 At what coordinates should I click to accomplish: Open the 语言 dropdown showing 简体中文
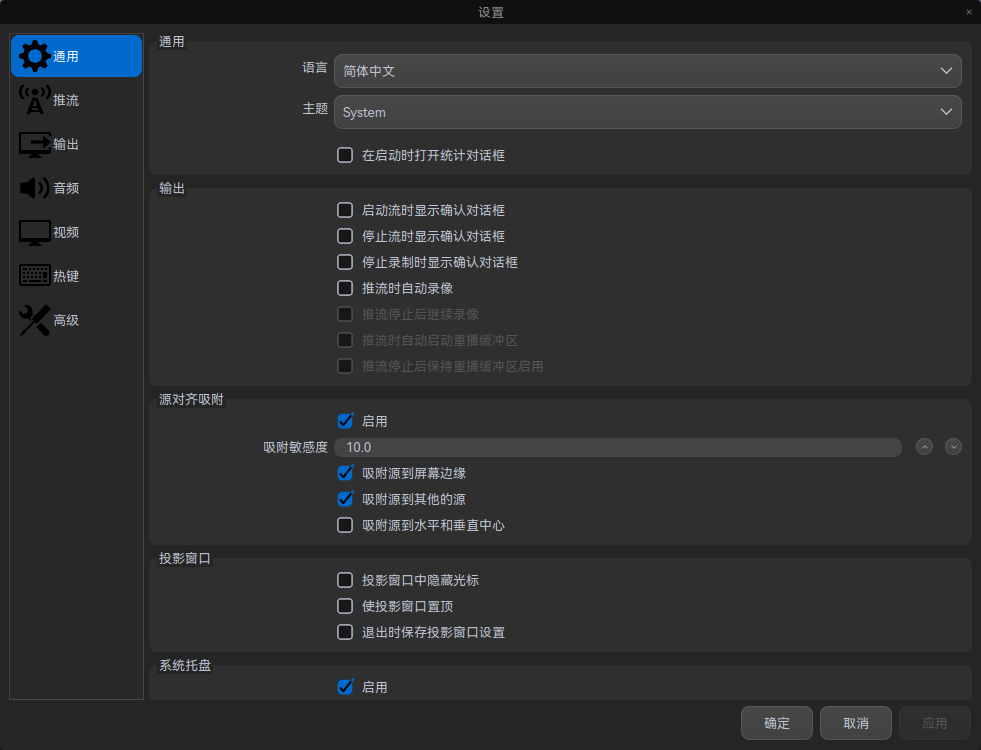pyautogui.click(x=648, y=71)
